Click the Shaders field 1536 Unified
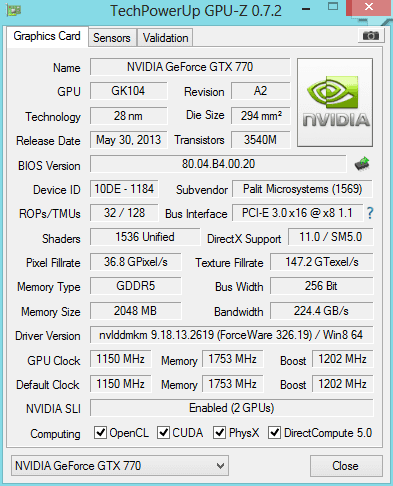Screen dimensions: 393x486 [145, 237]
